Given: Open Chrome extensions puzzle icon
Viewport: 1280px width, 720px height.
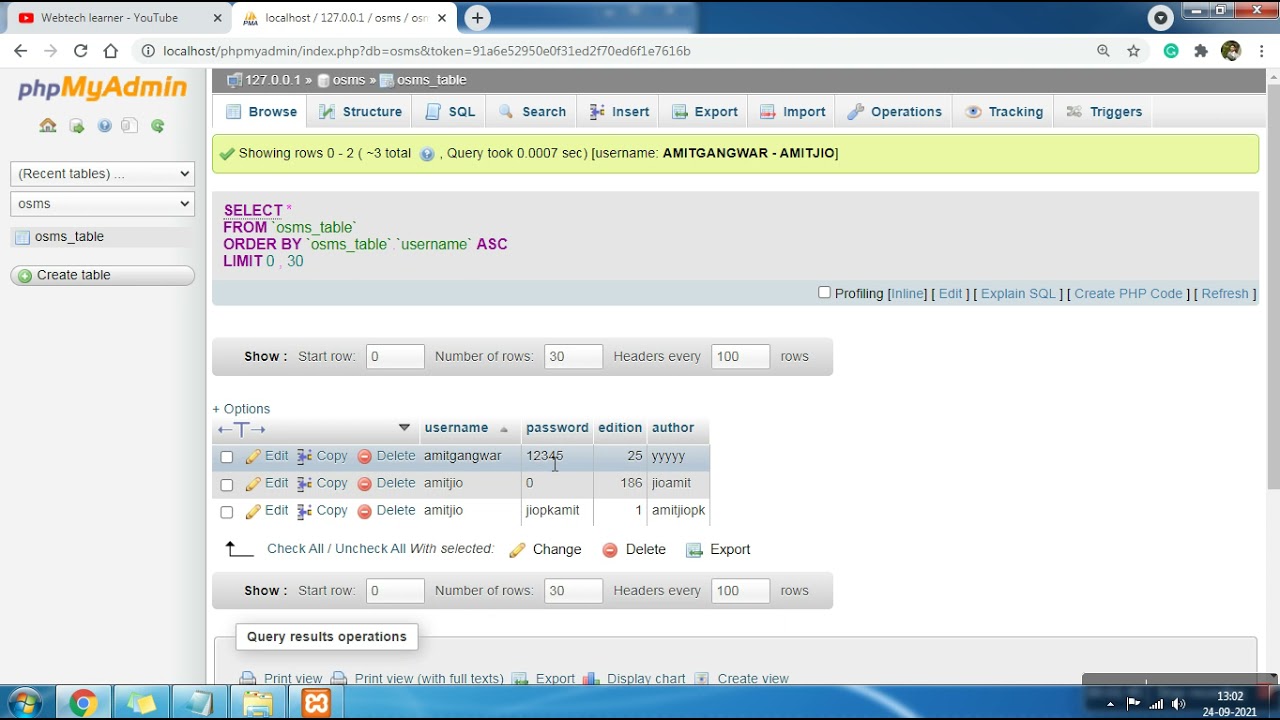Looking at the screenshot, I should click(1201, 51).
